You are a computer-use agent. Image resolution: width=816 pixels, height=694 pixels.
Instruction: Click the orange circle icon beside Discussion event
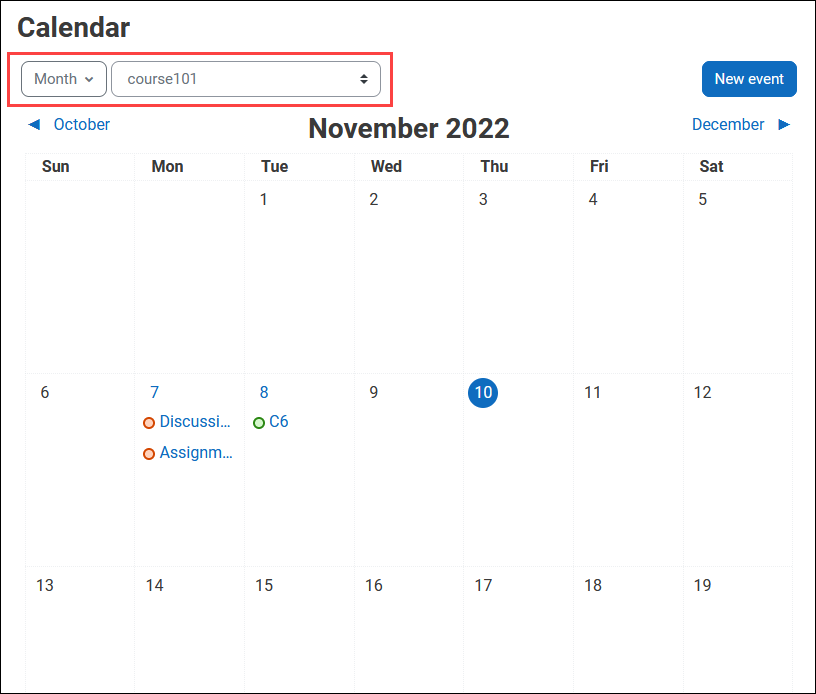pyautogui.click(x=149, y=423)
